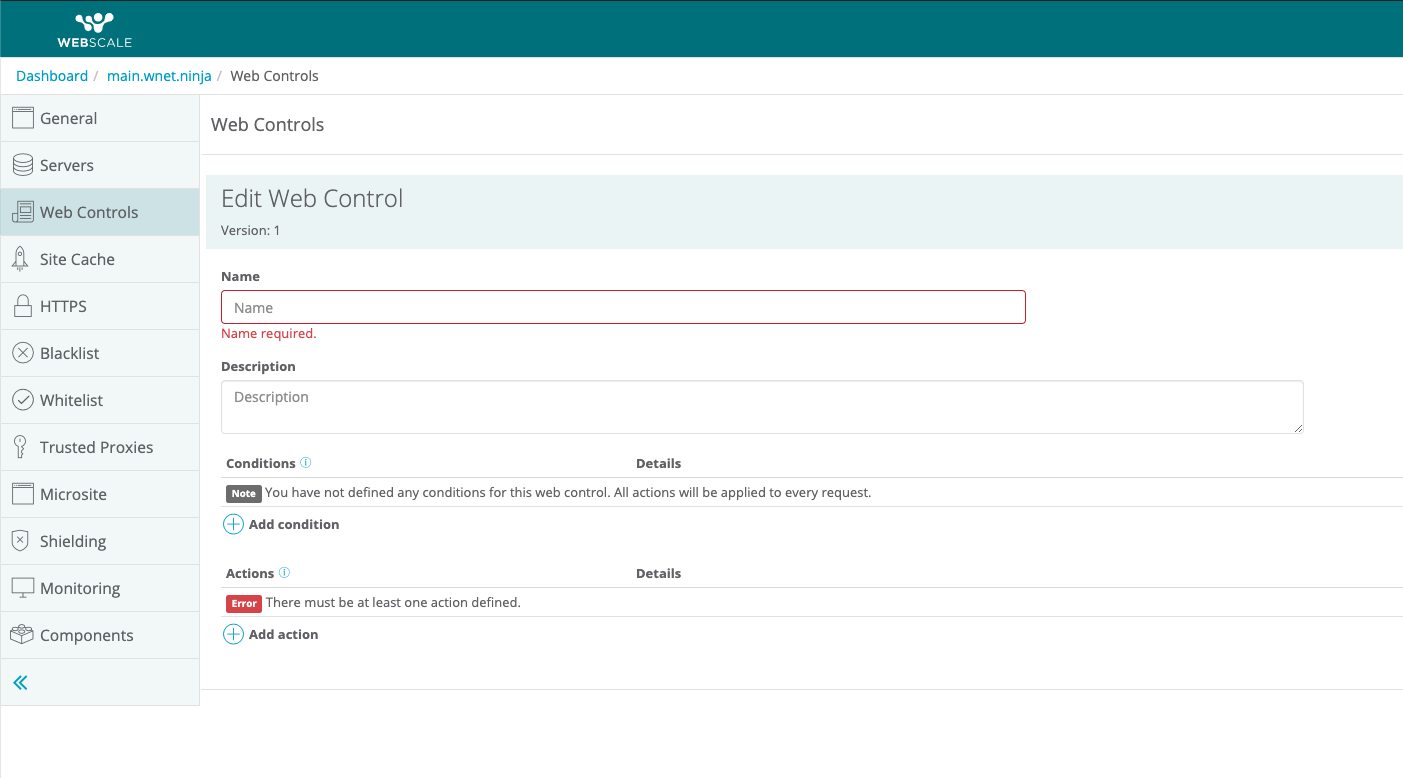Screen dimensions: 1403x778
Task: Go to Dashboard breadcrumb link
Action: click(x=52, y=76)
